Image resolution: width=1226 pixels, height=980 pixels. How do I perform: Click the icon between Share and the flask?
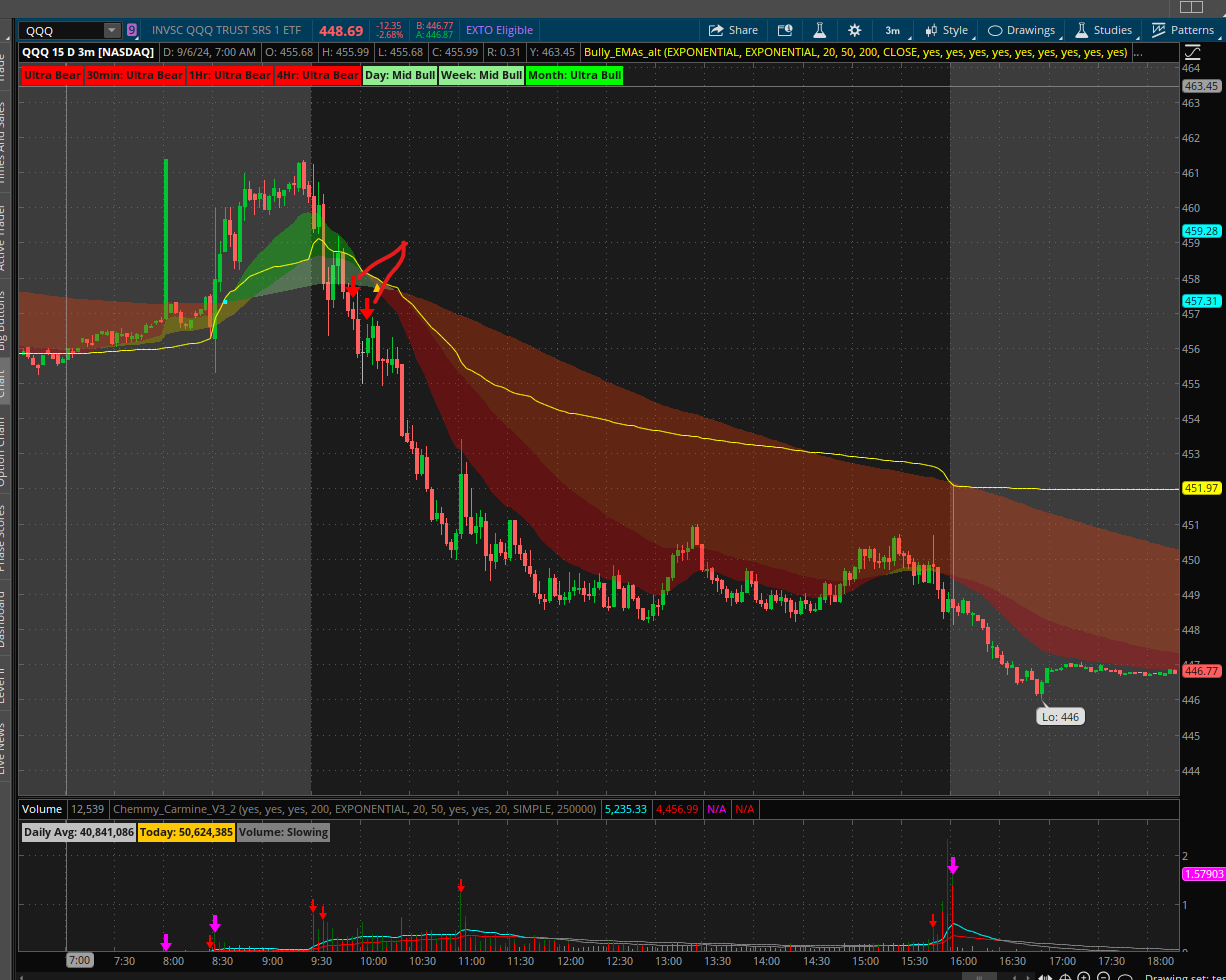785,30
